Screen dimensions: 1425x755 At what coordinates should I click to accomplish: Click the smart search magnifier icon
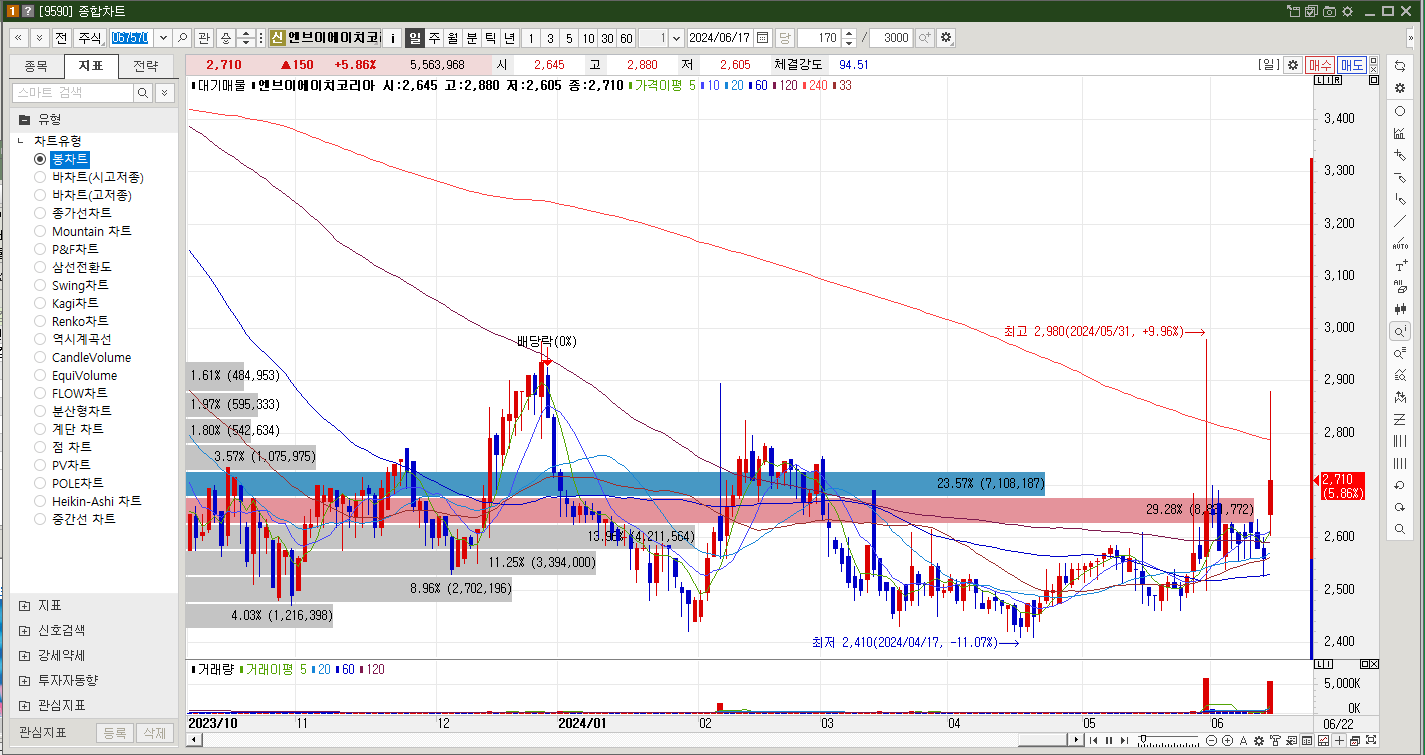pyautogui.click(x=143, y=92)
